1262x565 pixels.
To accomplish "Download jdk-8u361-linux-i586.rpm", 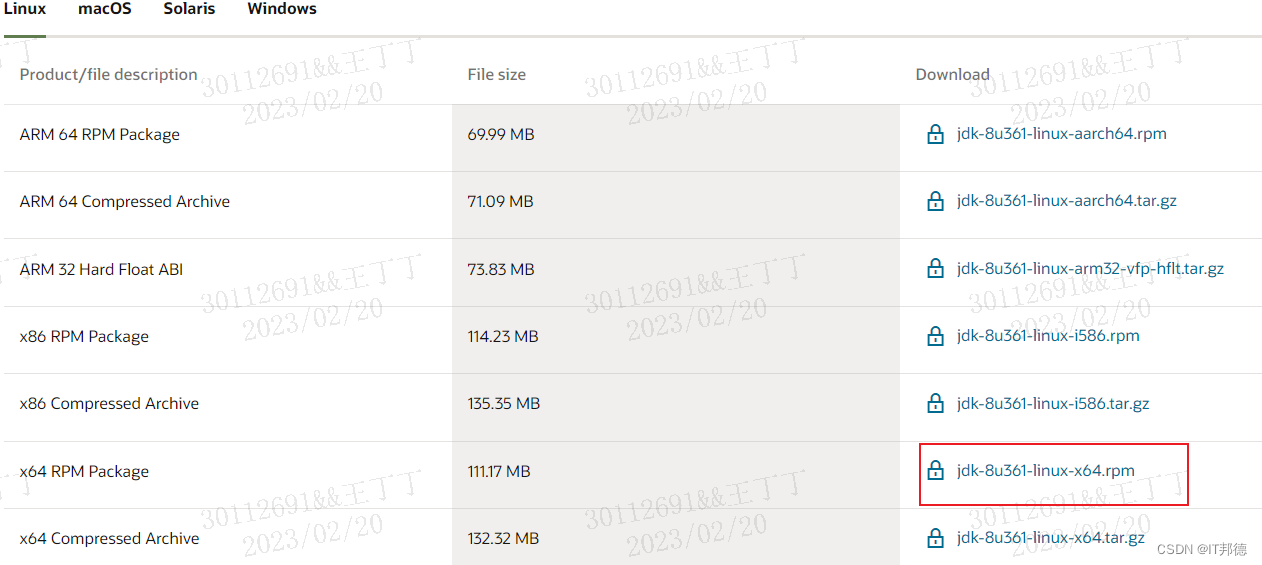I will [1048, 336].
